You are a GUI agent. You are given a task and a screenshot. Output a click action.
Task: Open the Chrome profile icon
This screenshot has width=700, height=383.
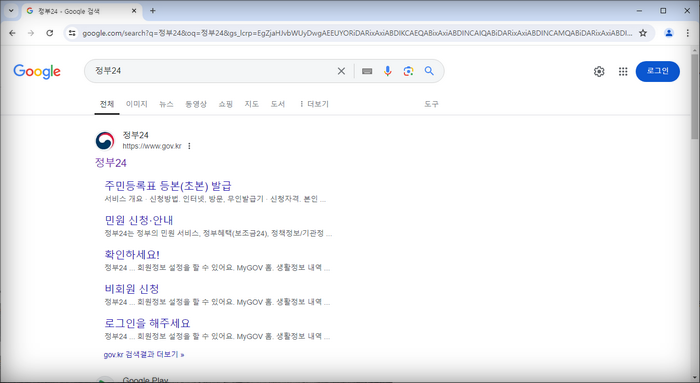coord(669,33)
